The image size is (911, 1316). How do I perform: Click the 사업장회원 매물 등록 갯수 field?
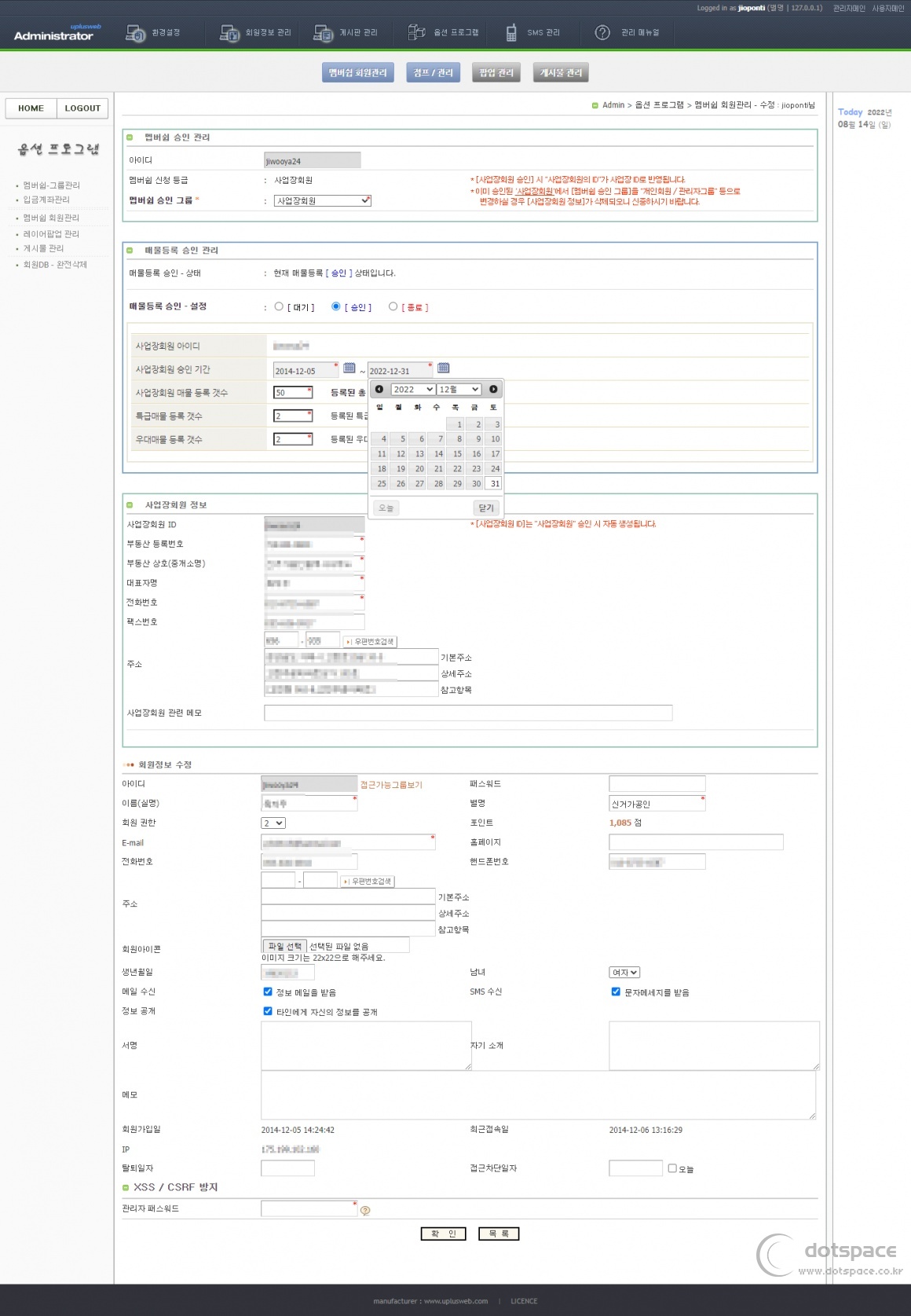pos(293,393)
